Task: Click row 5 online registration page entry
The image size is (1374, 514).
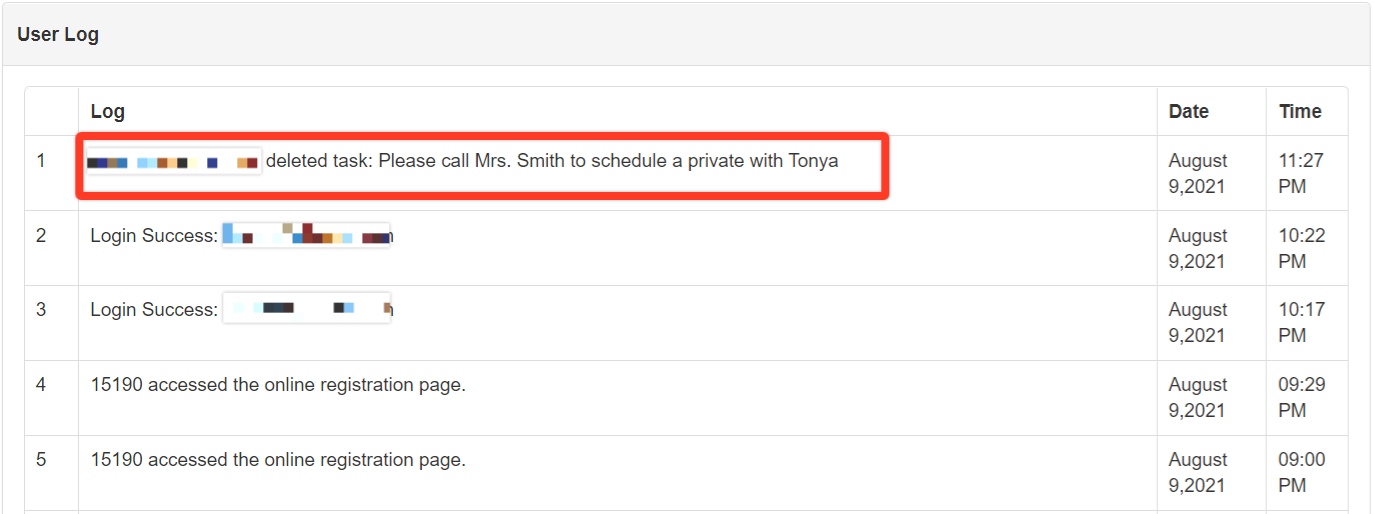Action: click(x=278, y=460)
